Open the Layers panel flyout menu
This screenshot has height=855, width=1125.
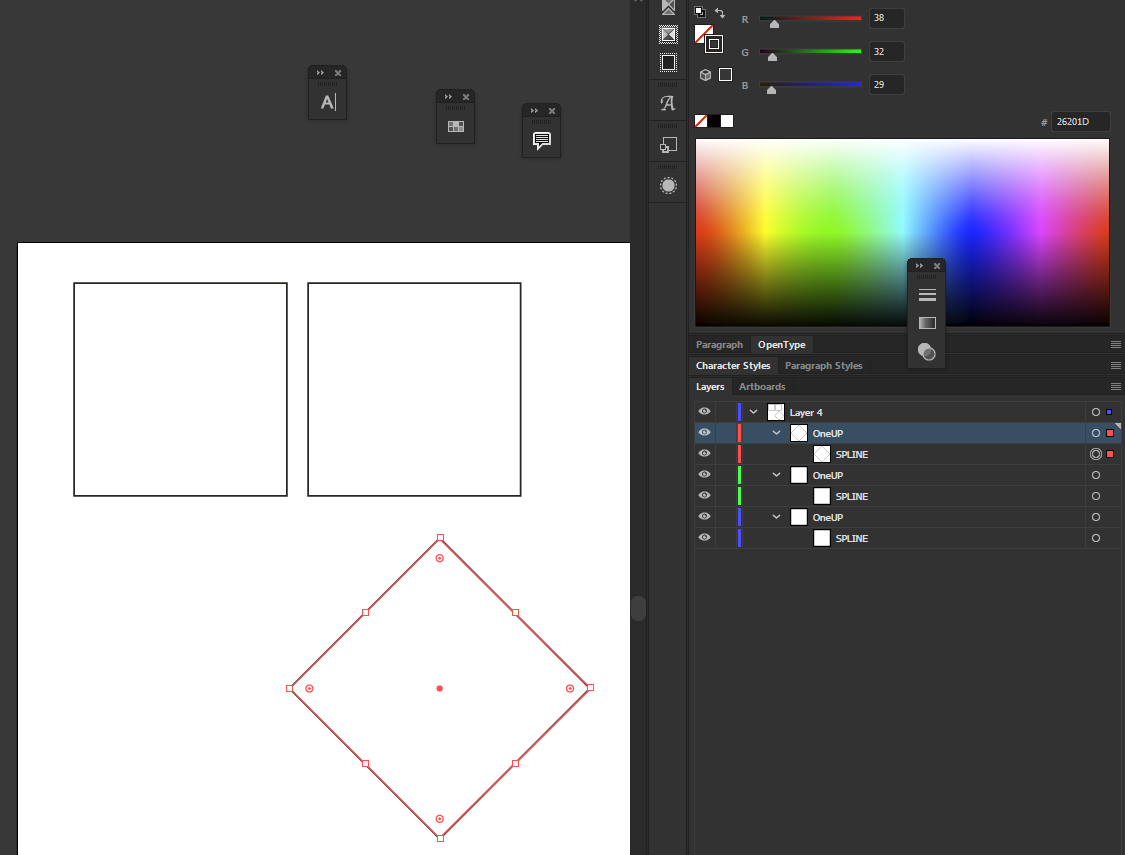coord(1116,387)
